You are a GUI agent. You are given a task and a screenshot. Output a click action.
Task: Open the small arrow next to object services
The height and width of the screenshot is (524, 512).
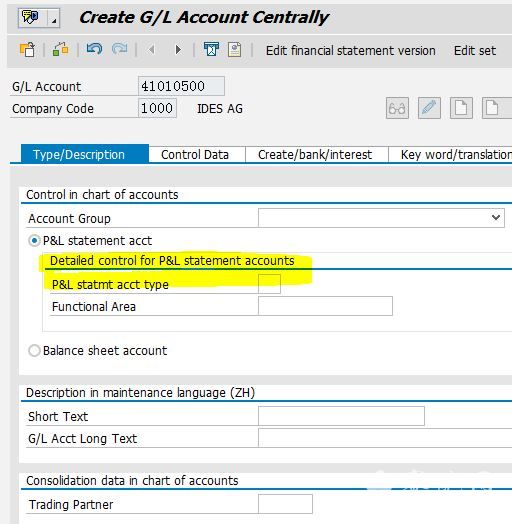pyautogui.click(x=54, y=19)
